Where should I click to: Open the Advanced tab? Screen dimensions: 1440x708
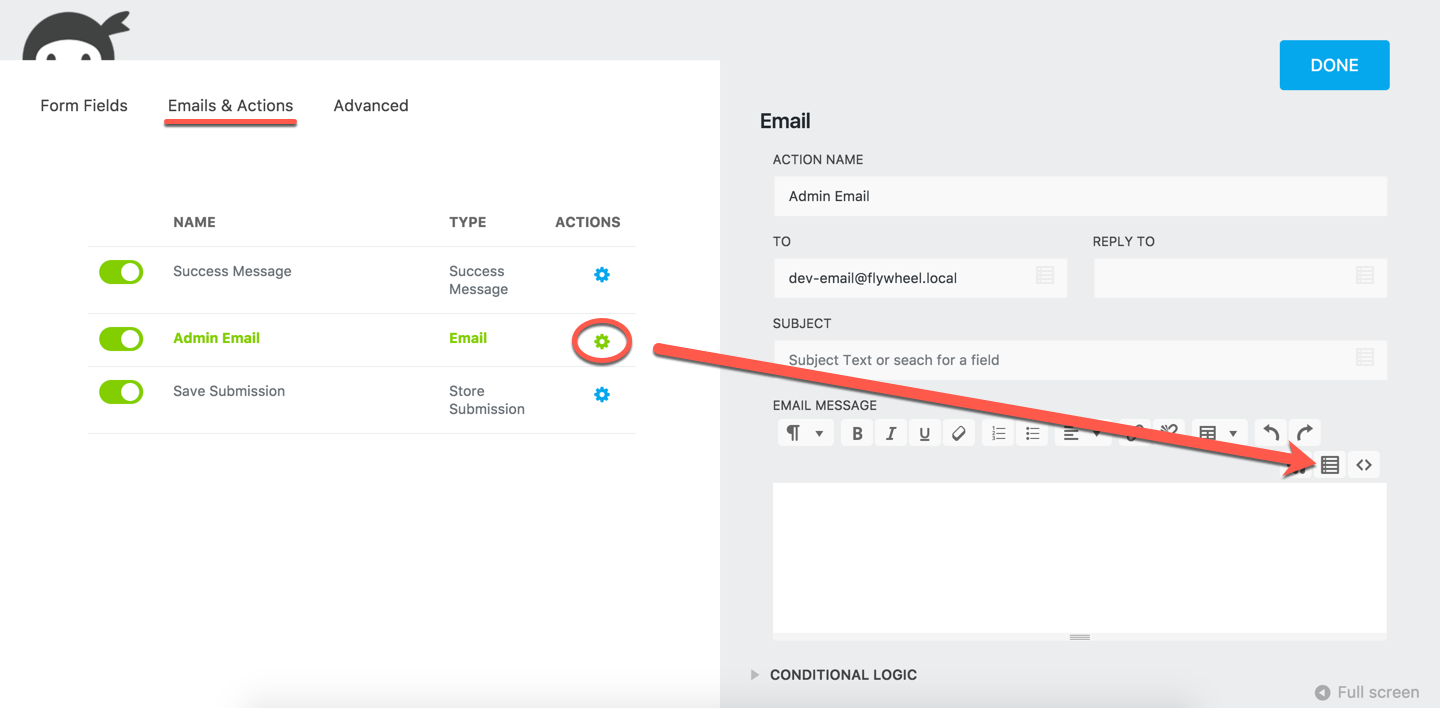point(371,106)
